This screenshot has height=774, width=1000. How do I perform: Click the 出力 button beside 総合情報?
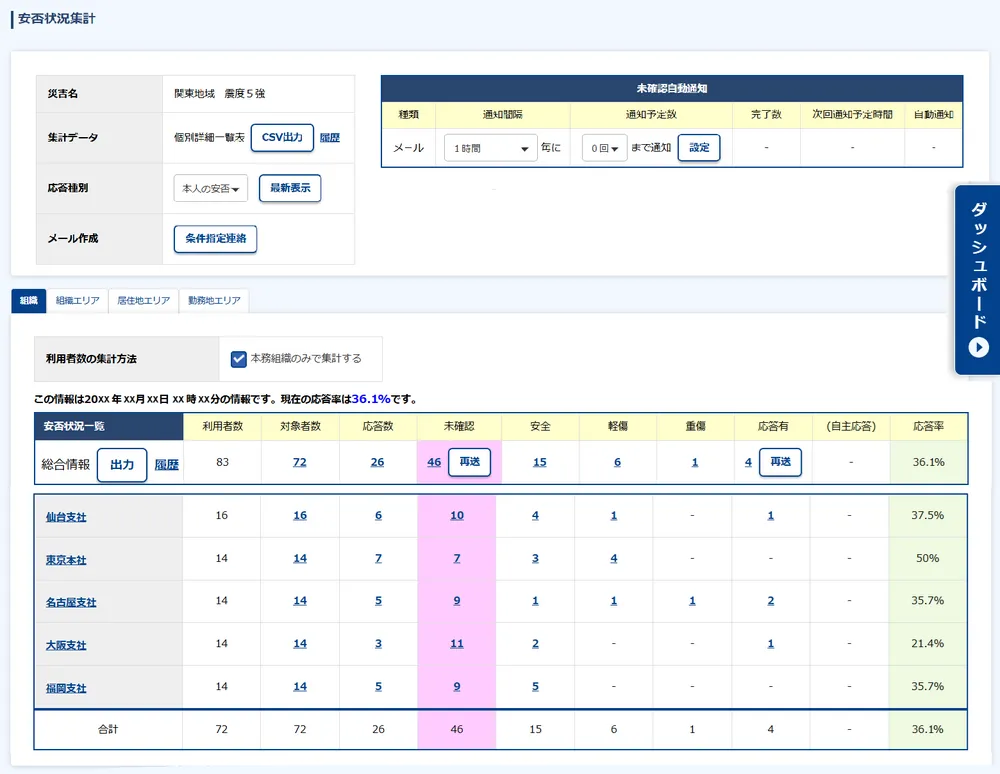(122, 465)
